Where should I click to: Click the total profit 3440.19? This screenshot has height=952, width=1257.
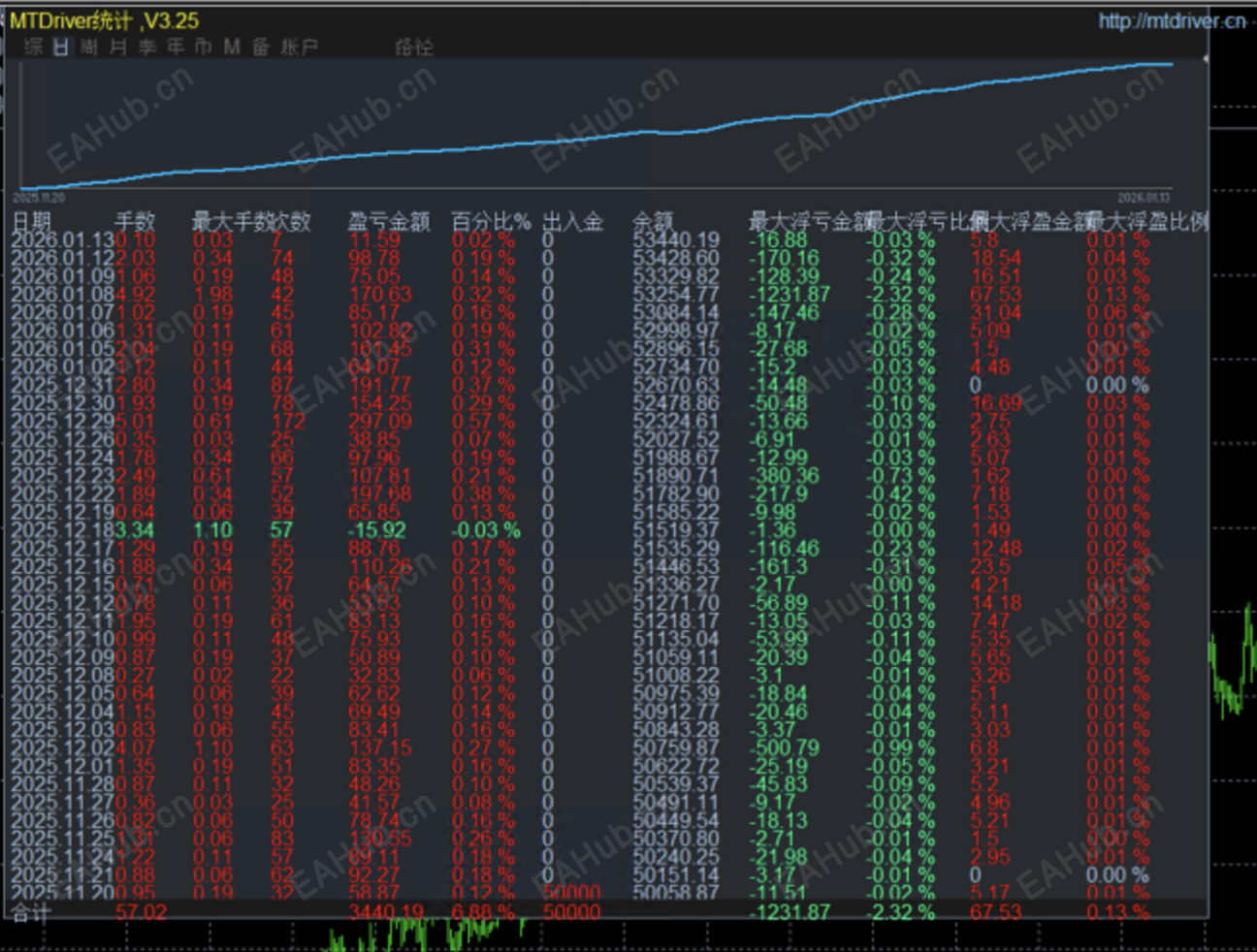pos(386,912)
